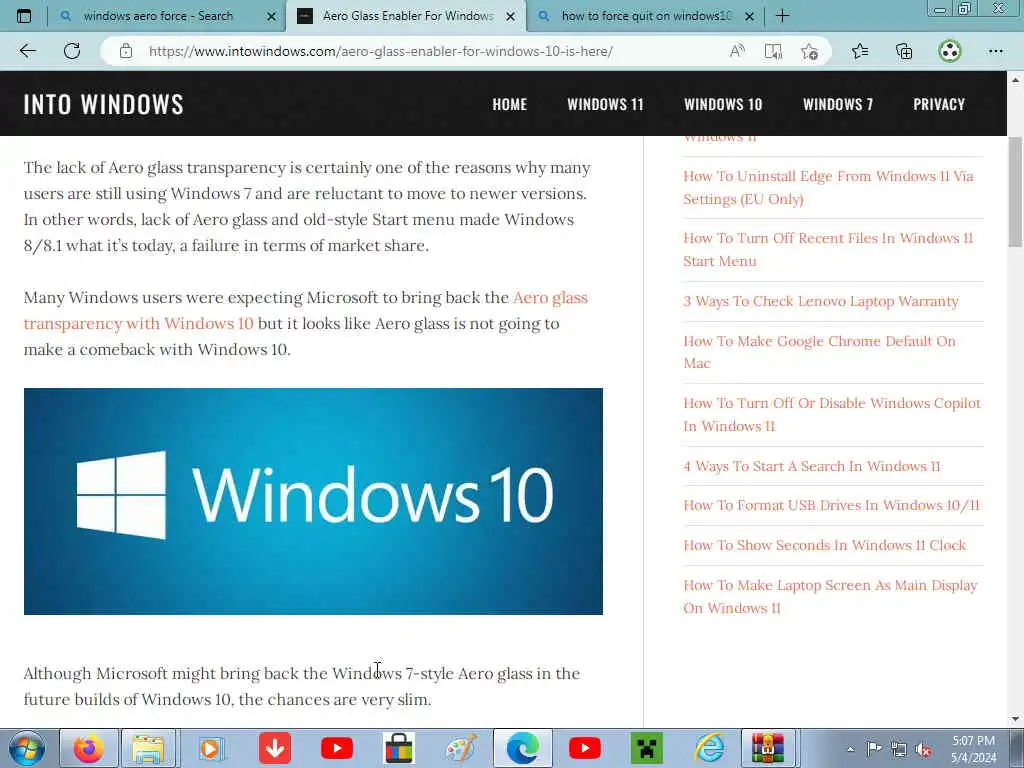Screen dimensions: 1024x768
Task: Click the scrollbar up arrow
Action: pyautogui.click(x=1015, y=80)
